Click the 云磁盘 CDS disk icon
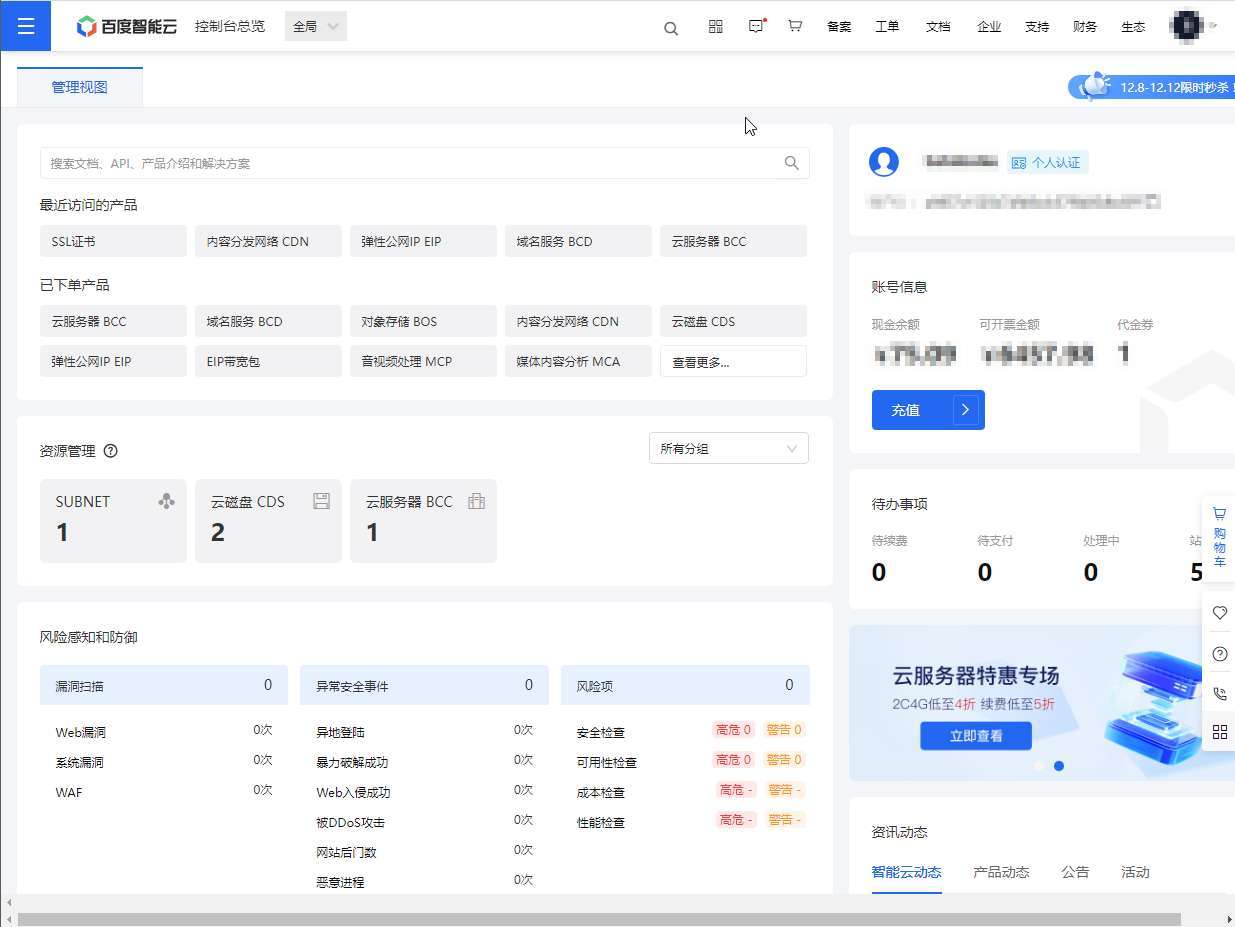1235x927 pixels. point(321,501)
